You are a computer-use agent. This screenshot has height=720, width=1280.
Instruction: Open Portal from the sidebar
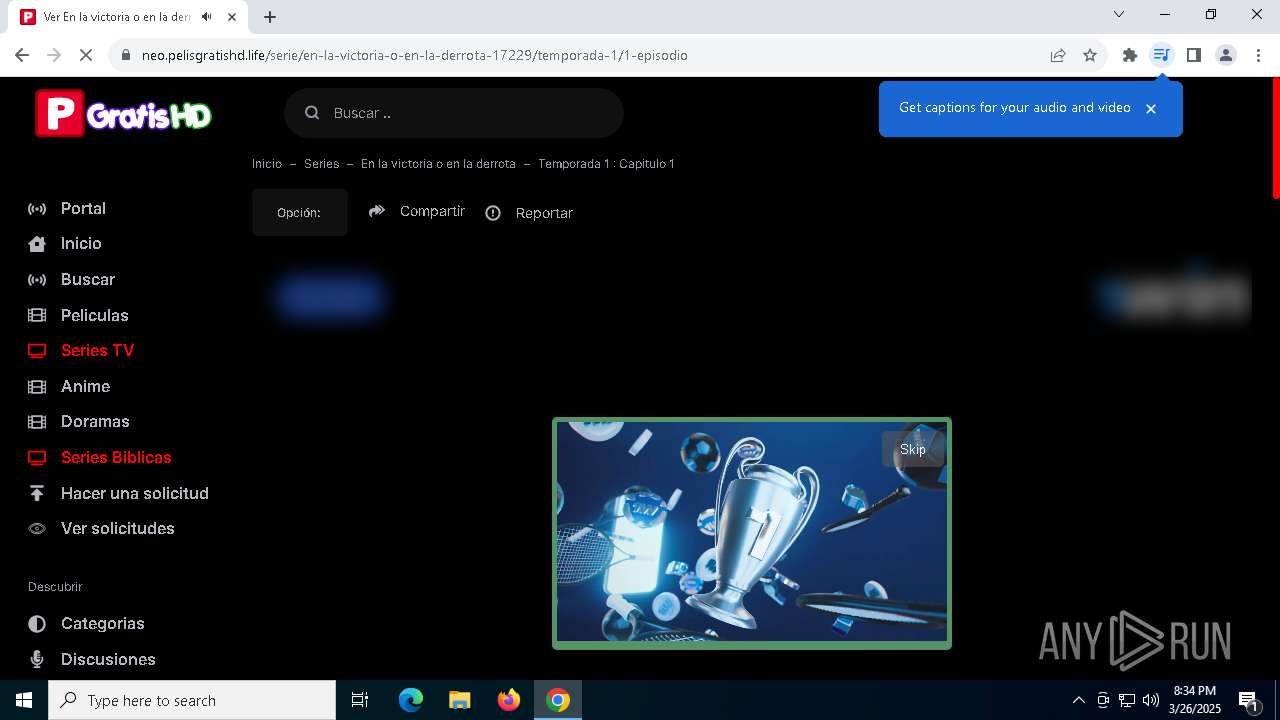pyautogui.click(x=83, y=208)
